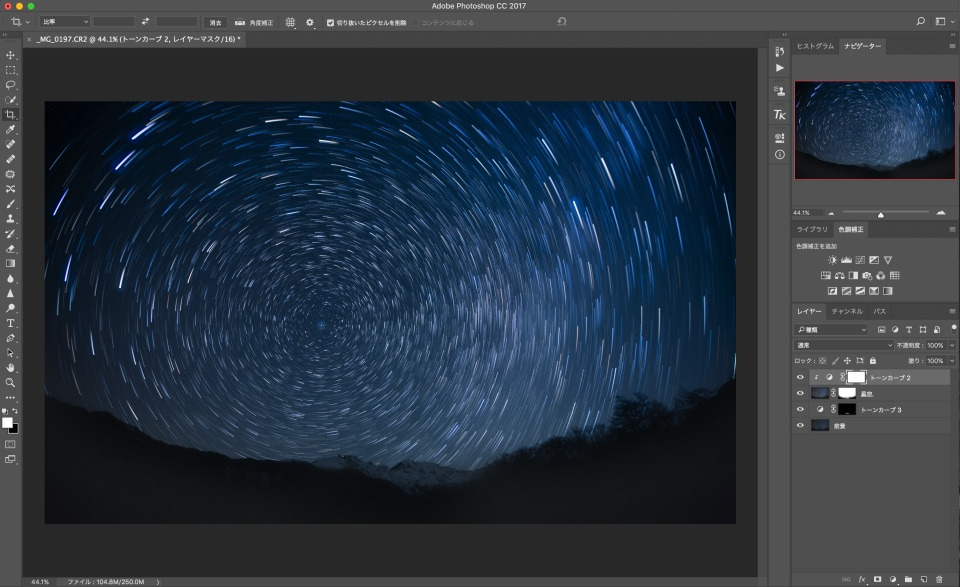The image size is (960, 587).
Task: Switch to the パス tab
Action: coord(880,312)
